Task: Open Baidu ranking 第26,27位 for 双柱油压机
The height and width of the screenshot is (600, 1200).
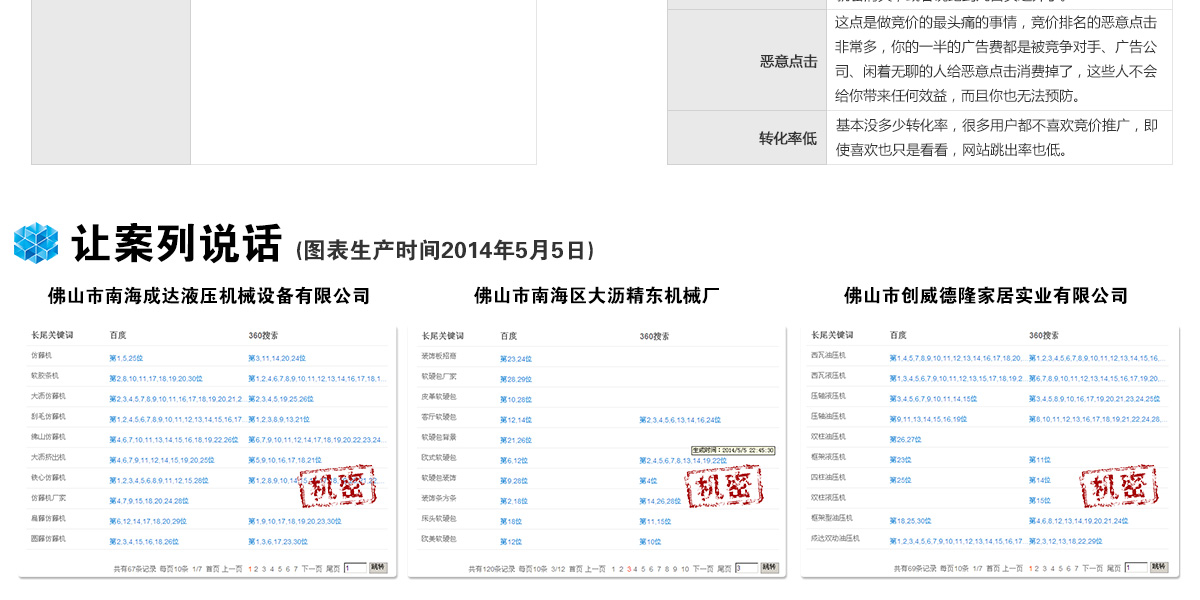Action: (x=905, y=440)
